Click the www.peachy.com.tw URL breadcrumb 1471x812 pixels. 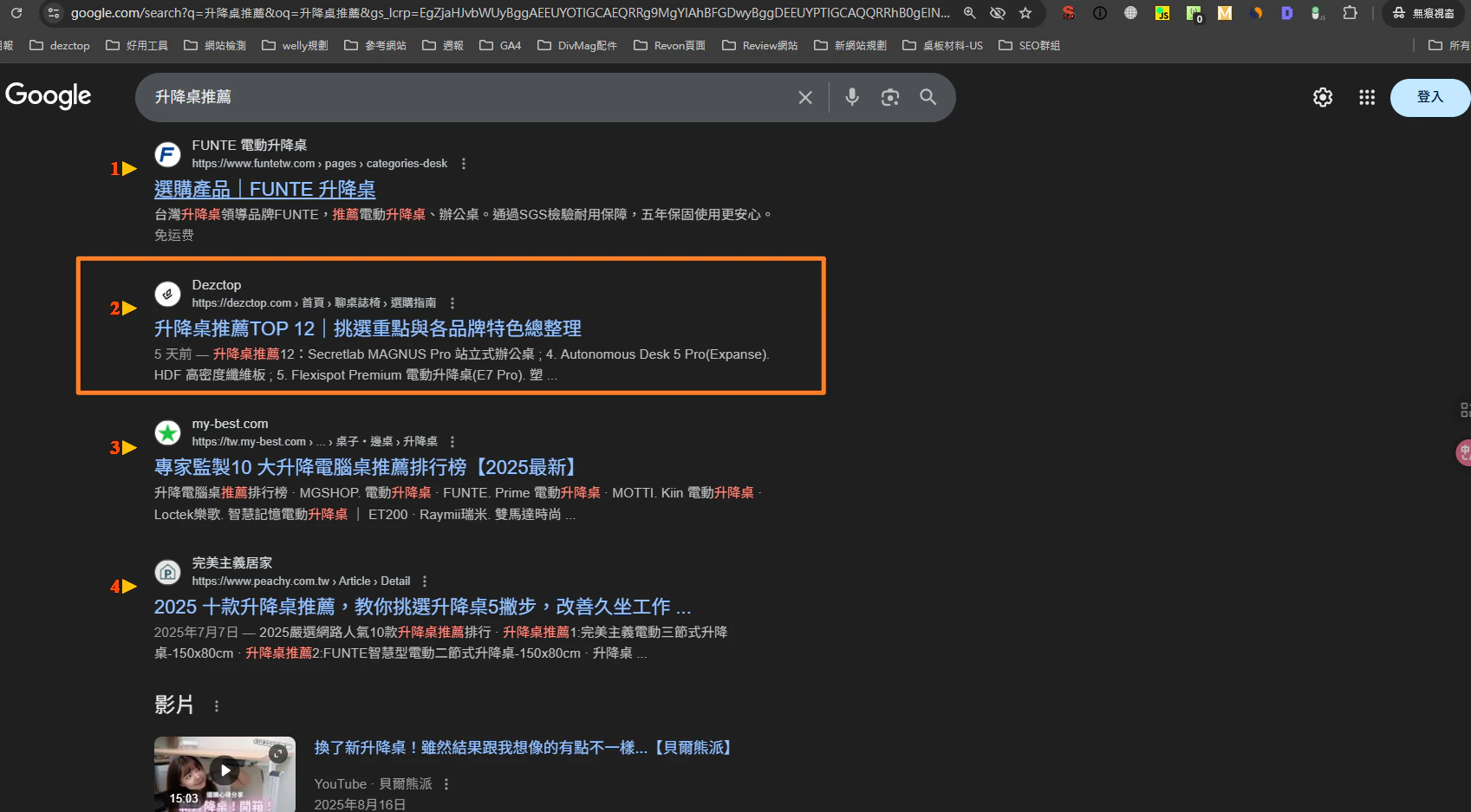click(x=301, y=581)
